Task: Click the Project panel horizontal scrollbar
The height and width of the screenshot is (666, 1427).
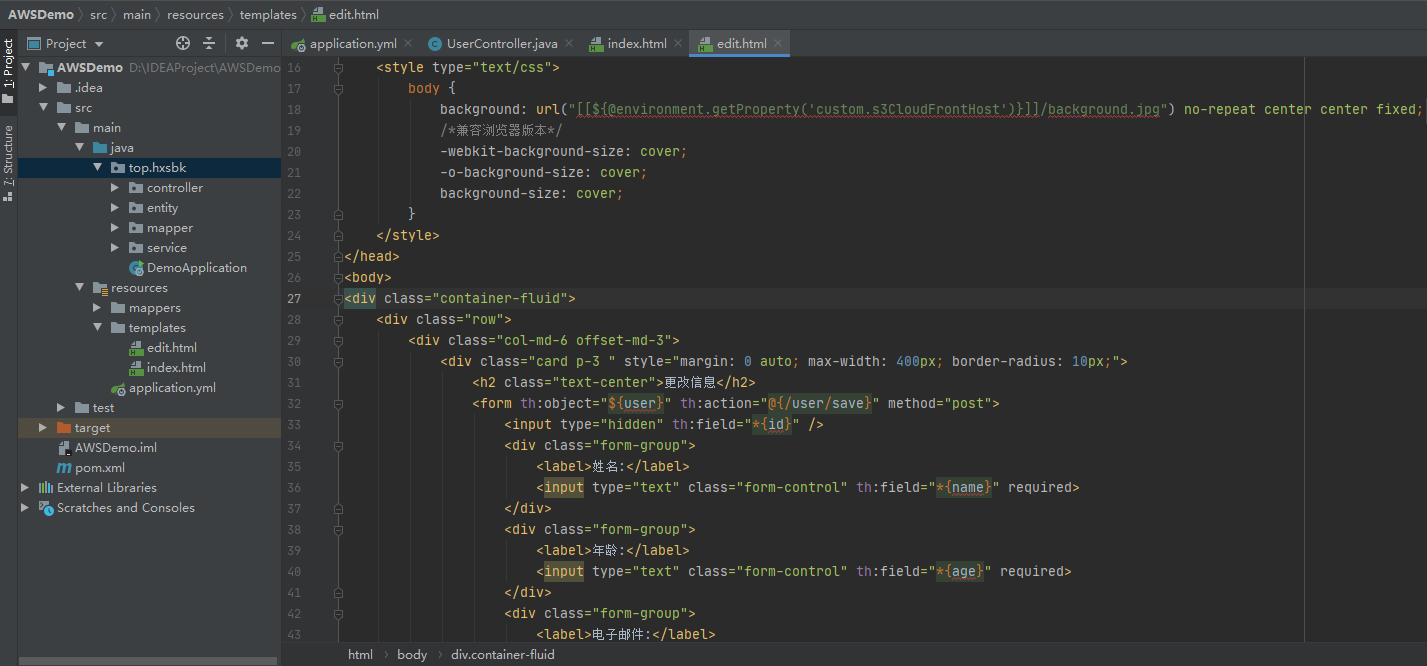Action: [x=148, y=661]
